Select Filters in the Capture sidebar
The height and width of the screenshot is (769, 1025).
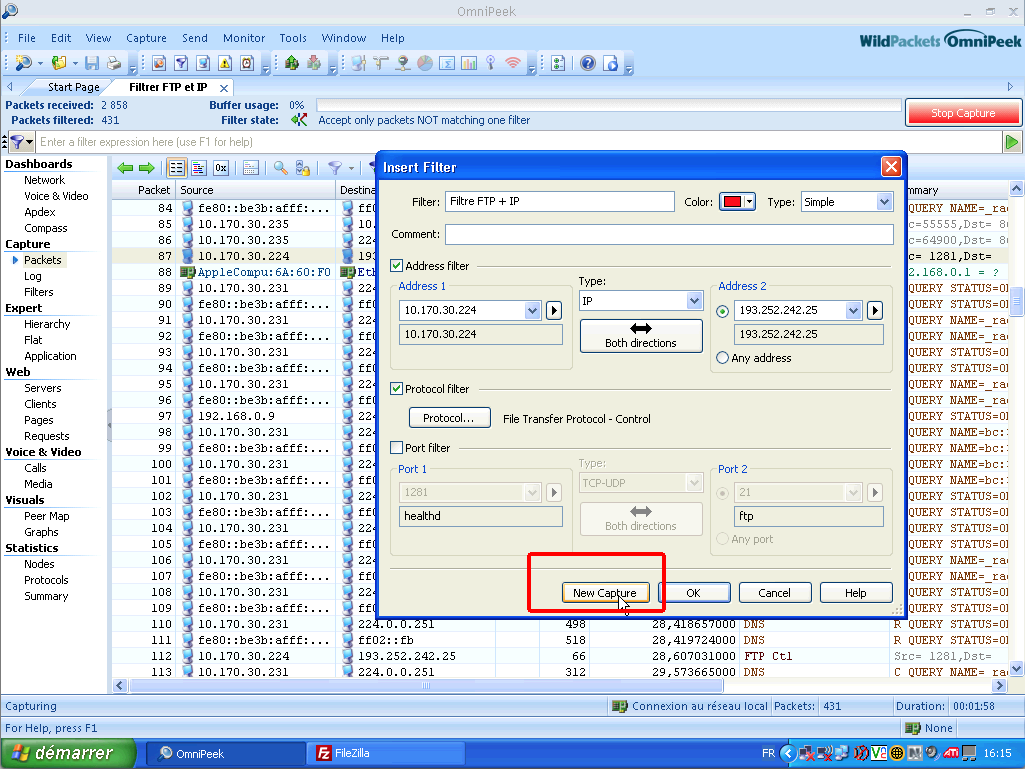tap(39, 292)
